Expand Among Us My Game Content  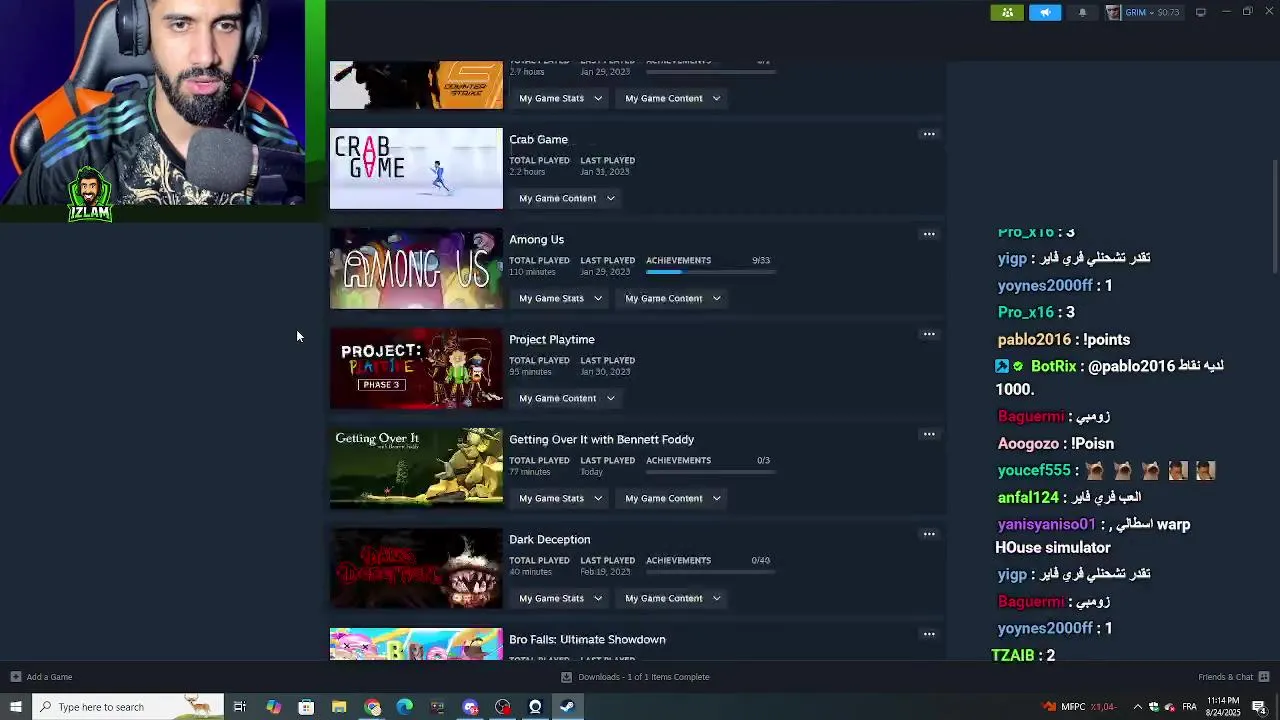point(672,298)
